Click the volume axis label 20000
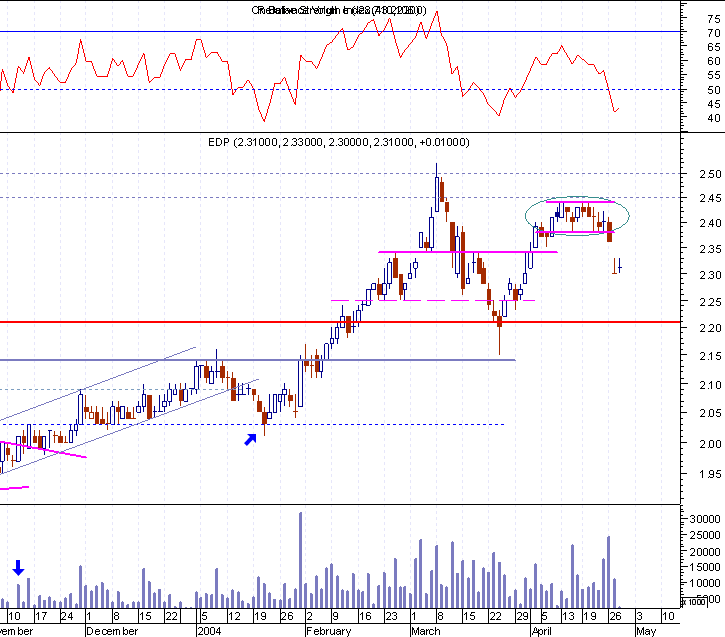This screenshot has width=725, height=637. (705, 552)
